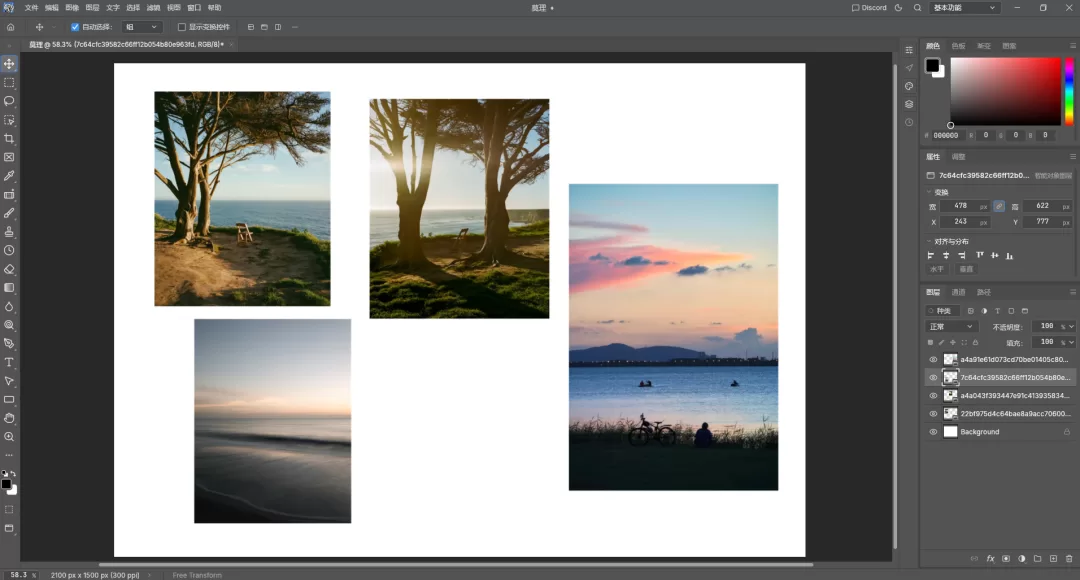This screenshot has width=1080, height=580.
Task: Hide the a4a91e61d073 layer
Action: pyautogui.click(x=933, y=360)
